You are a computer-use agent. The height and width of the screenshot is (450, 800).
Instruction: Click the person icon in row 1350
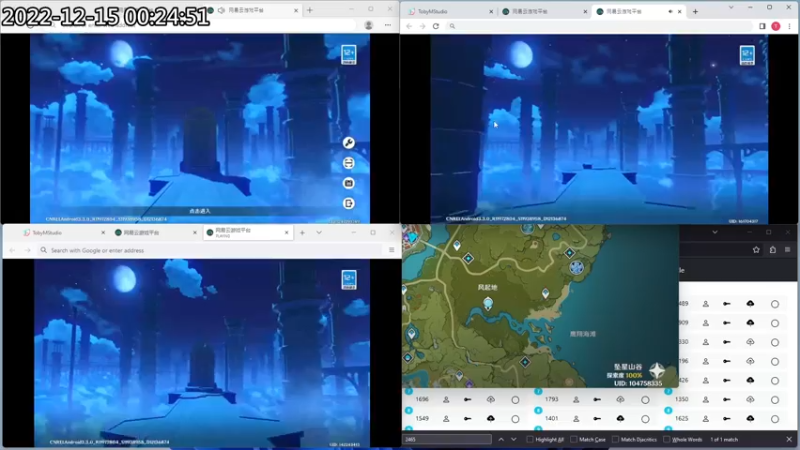pos(706,399)
